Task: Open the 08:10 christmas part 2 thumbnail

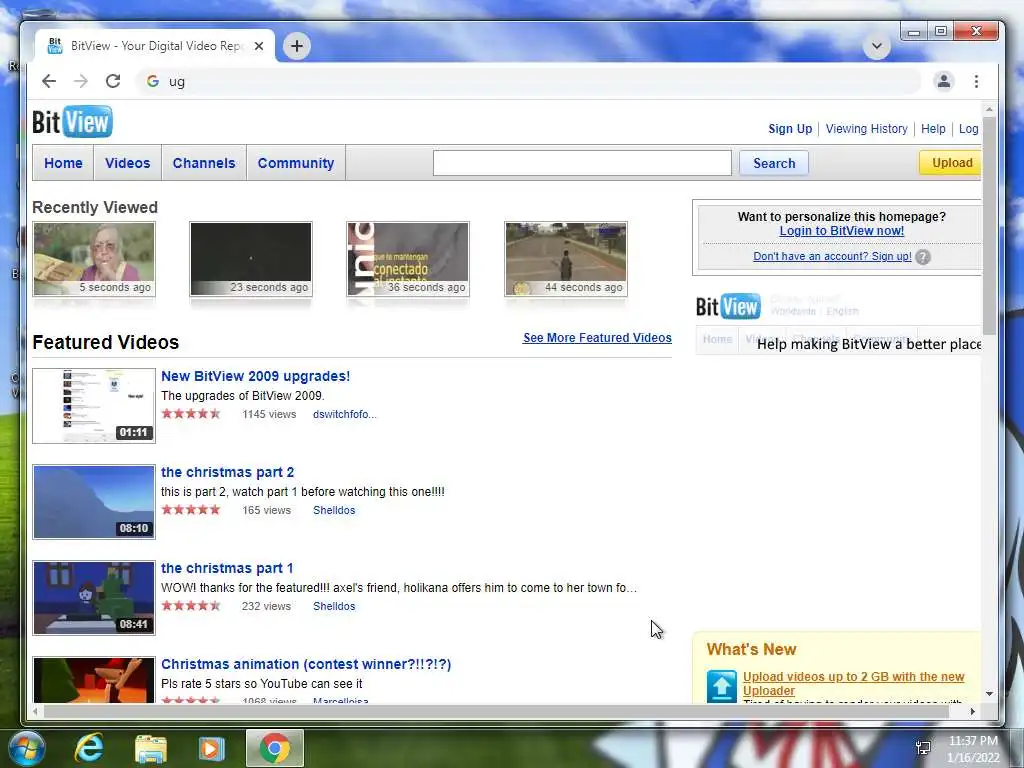Action: click(94, 502)
